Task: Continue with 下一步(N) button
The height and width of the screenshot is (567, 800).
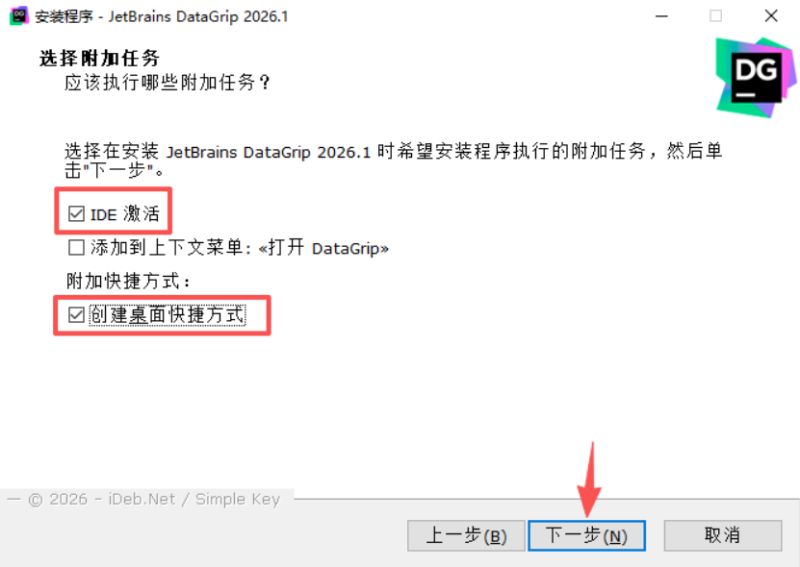Action: click(x=587, y=536)
